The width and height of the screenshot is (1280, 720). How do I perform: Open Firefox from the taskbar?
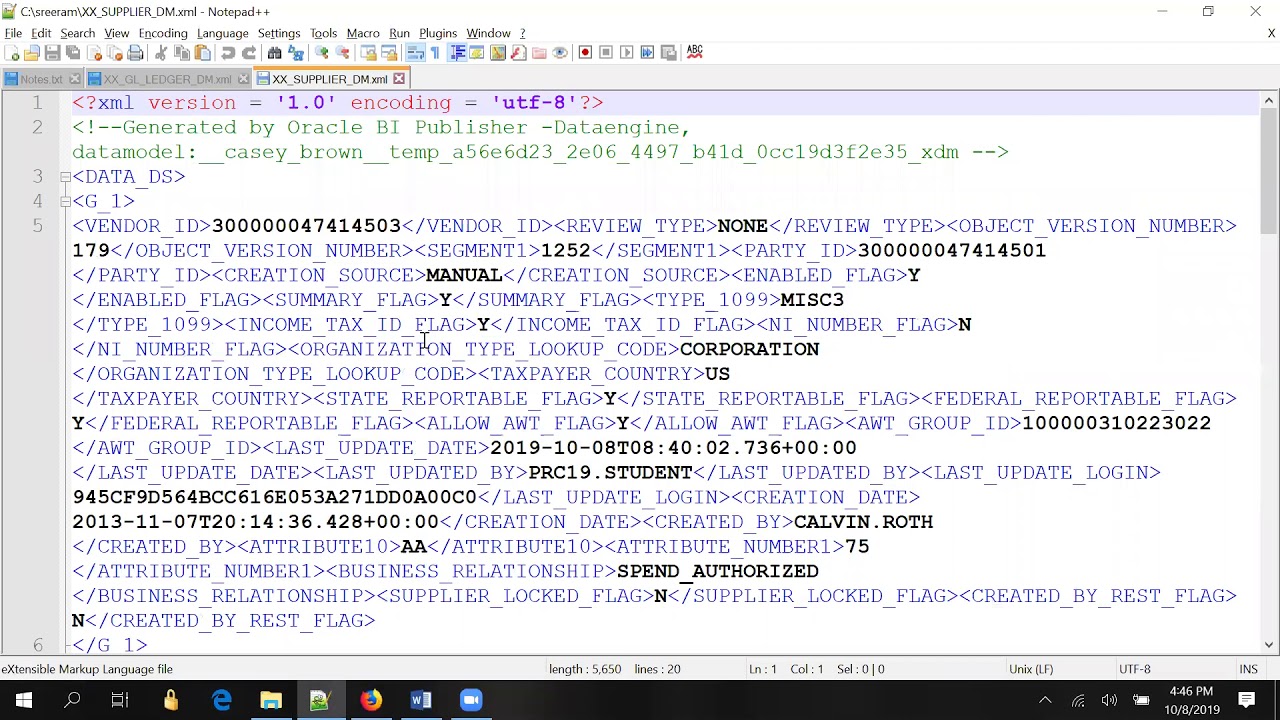[371, 700]
